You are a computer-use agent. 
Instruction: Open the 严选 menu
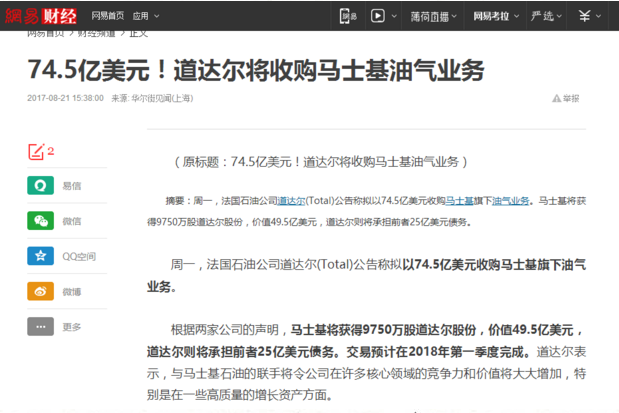pos(542,16)
